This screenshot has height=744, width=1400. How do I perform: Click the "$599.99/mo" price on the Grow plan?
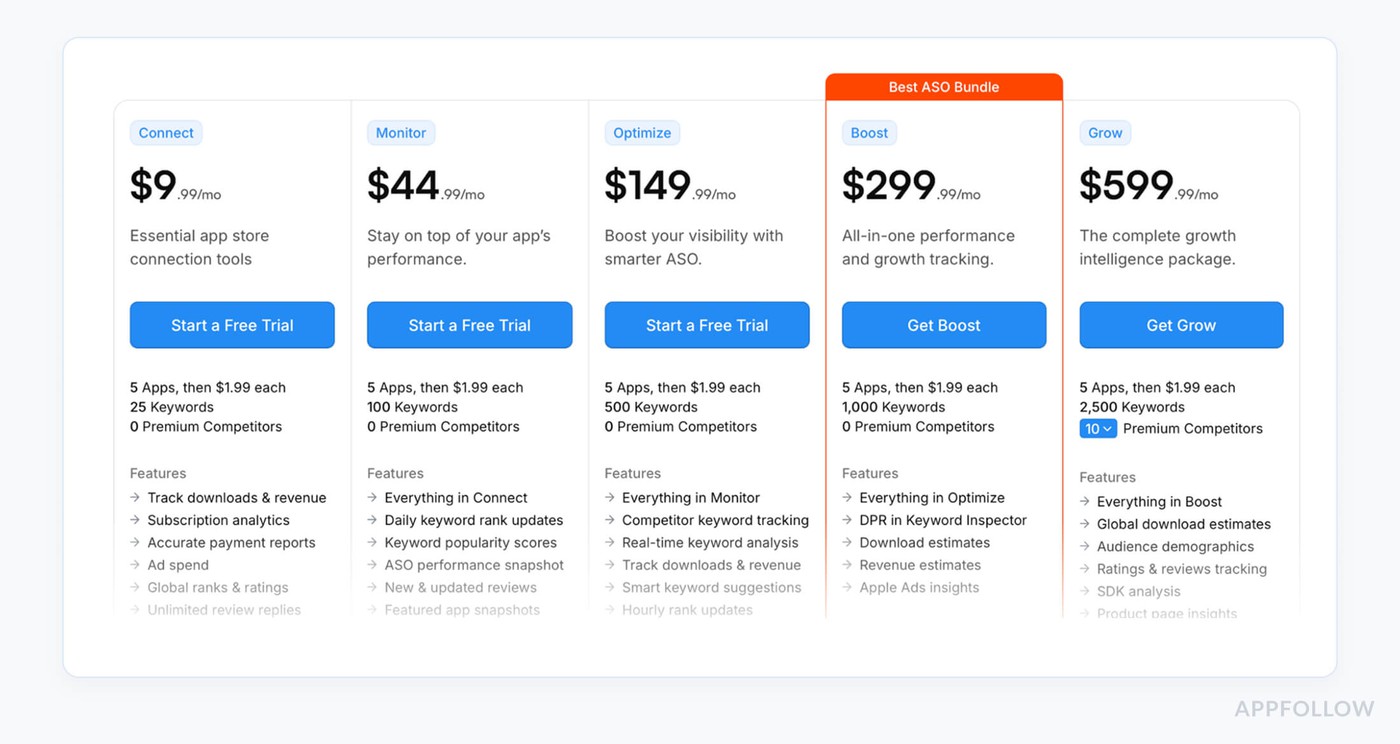point(1145,184)
